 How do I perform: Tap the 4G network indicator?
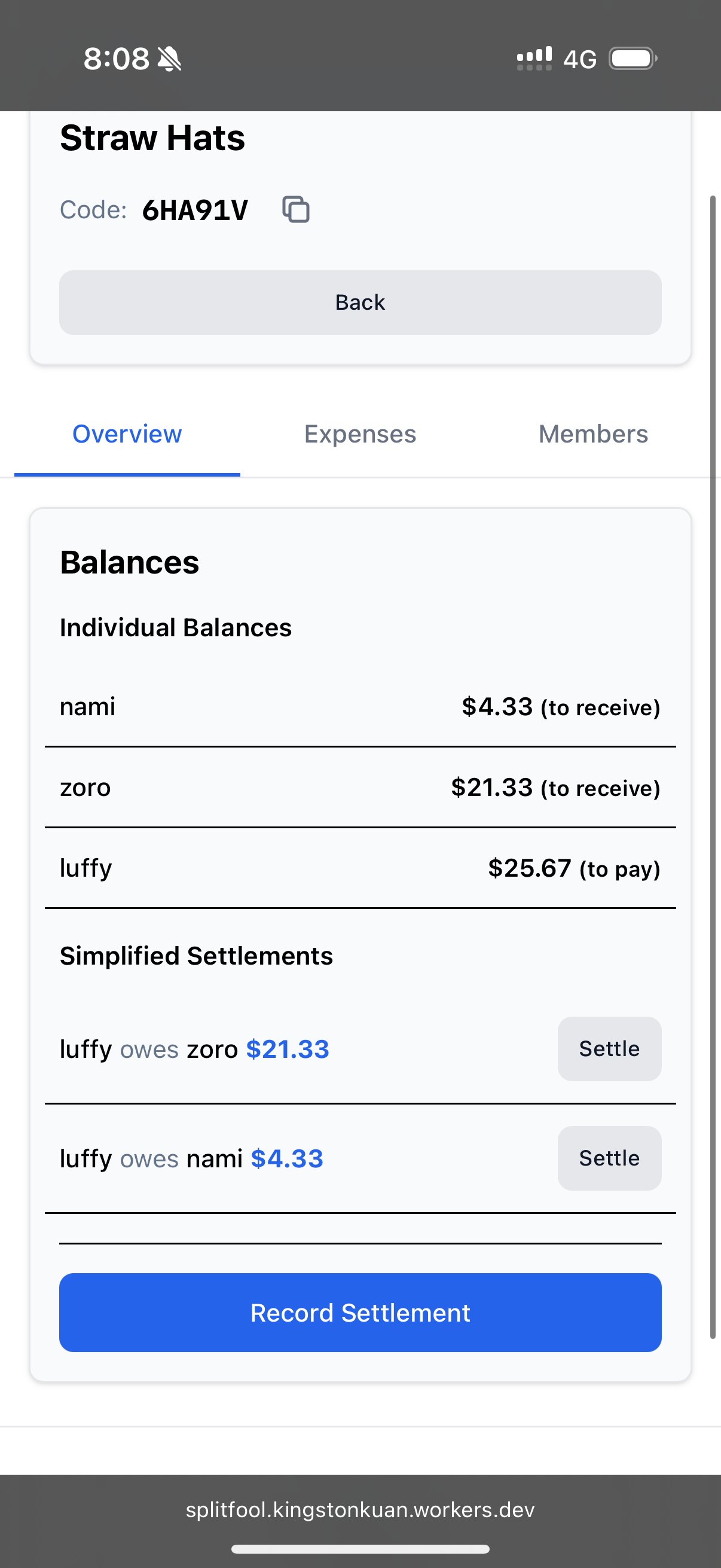coord(579,60)
